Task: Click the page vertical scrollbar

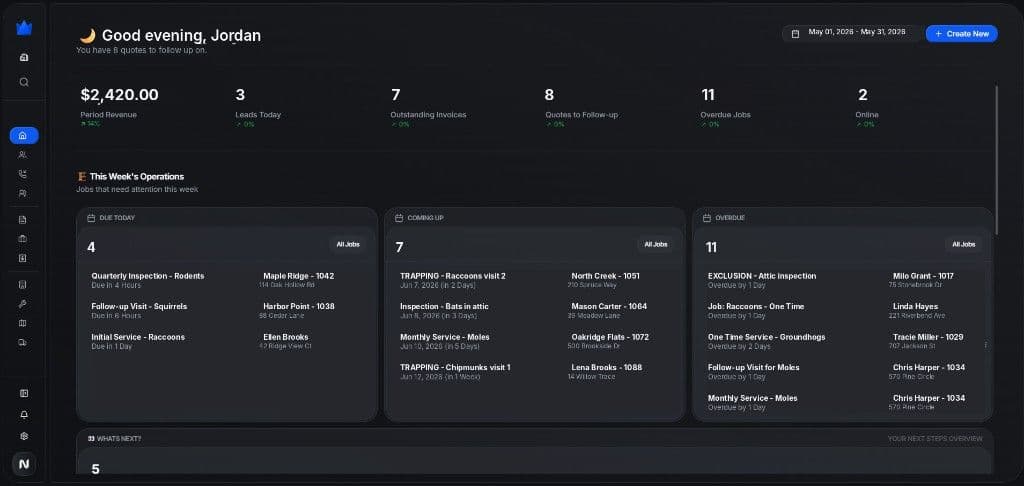Action: pyautogui.click(x=996, y=160)
